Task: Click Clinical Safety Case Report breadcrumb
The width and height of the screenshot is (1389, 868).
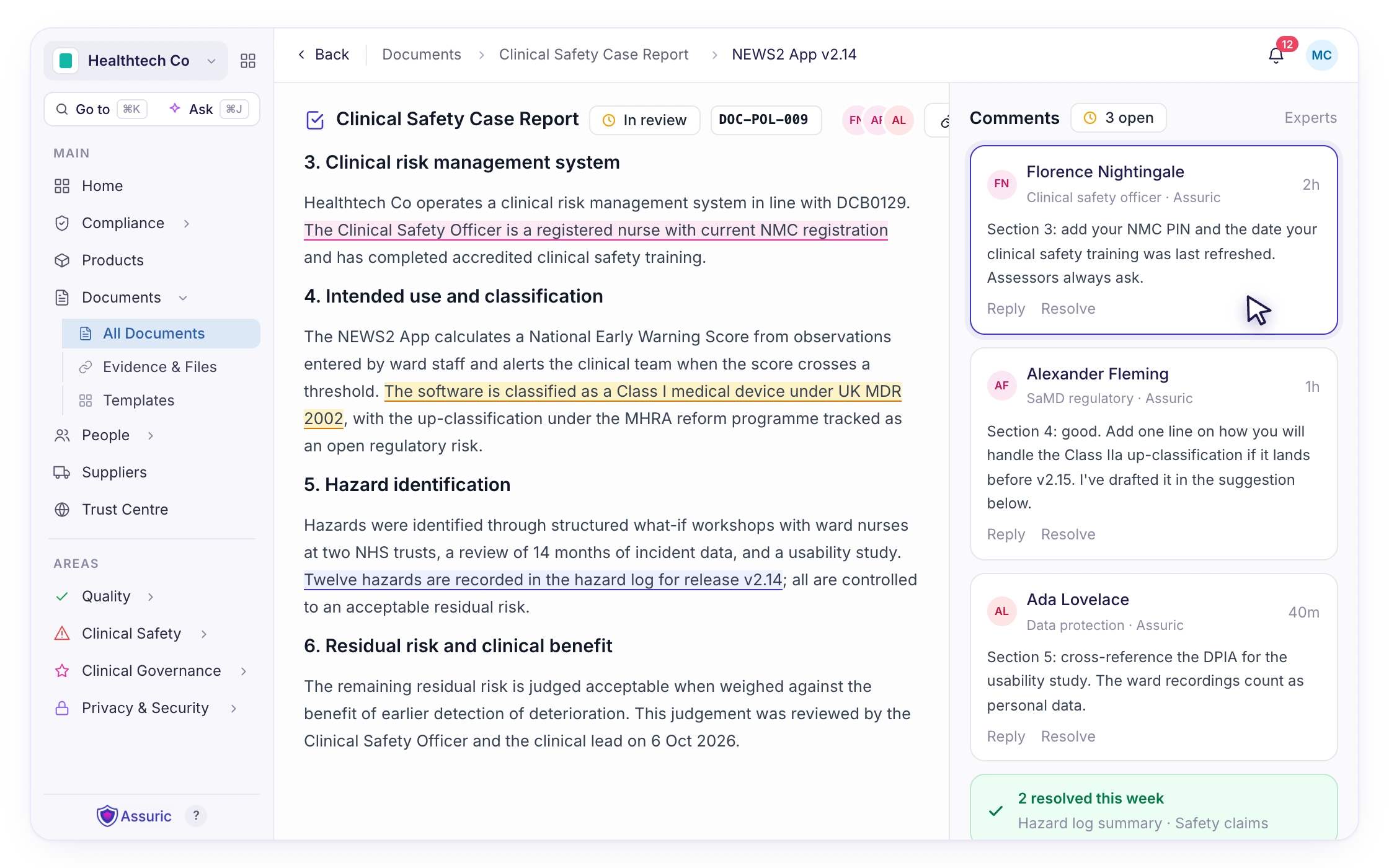Action: click(x=593, y=55)
